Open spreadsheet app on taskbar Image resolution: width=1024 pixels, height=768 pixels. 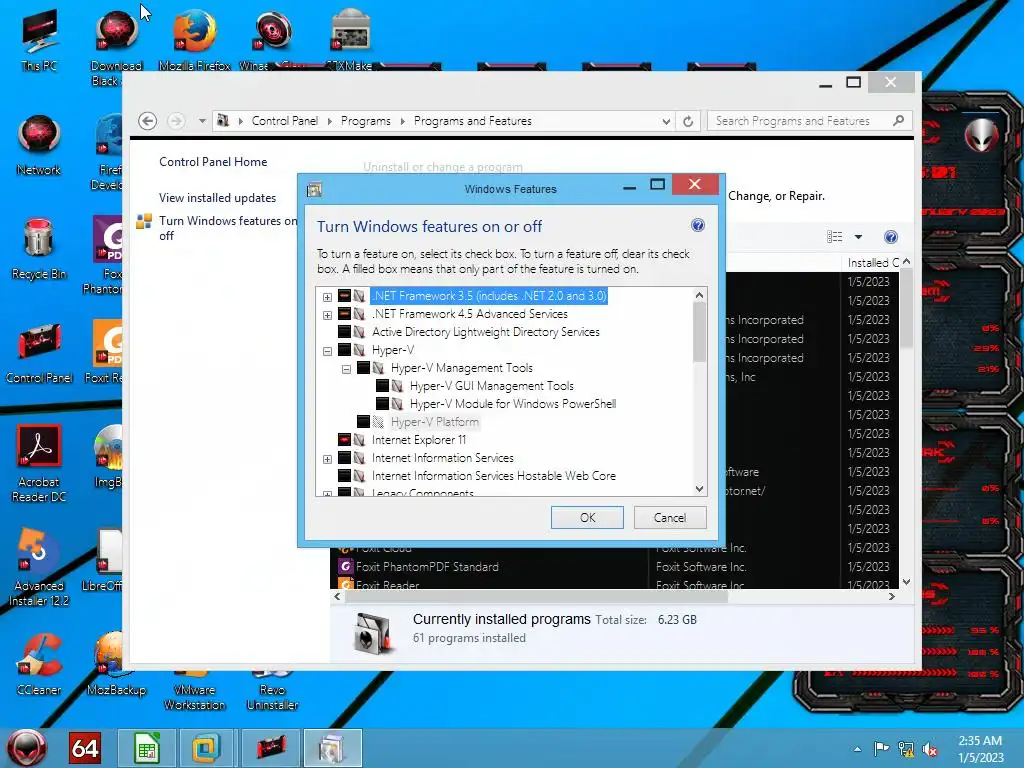point(147,748)
